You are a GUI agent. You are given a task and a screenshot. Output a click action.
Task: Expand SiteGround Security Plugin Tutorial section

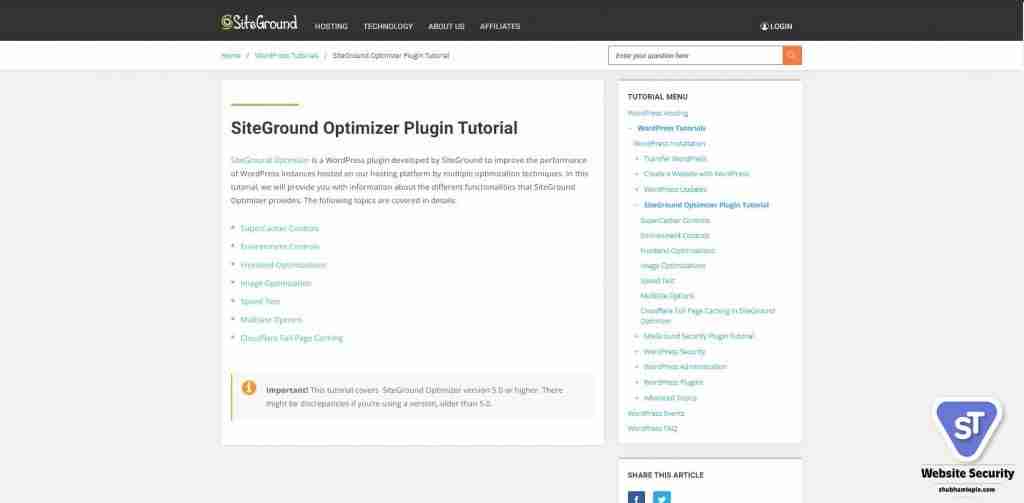click(637, 336)
